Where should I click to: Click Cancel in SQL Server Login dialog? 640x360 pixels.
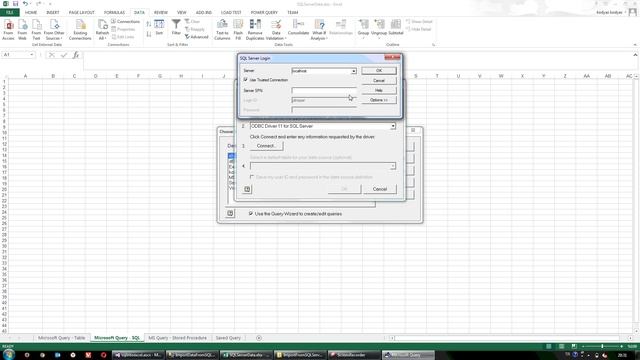(x=379, y=80)
